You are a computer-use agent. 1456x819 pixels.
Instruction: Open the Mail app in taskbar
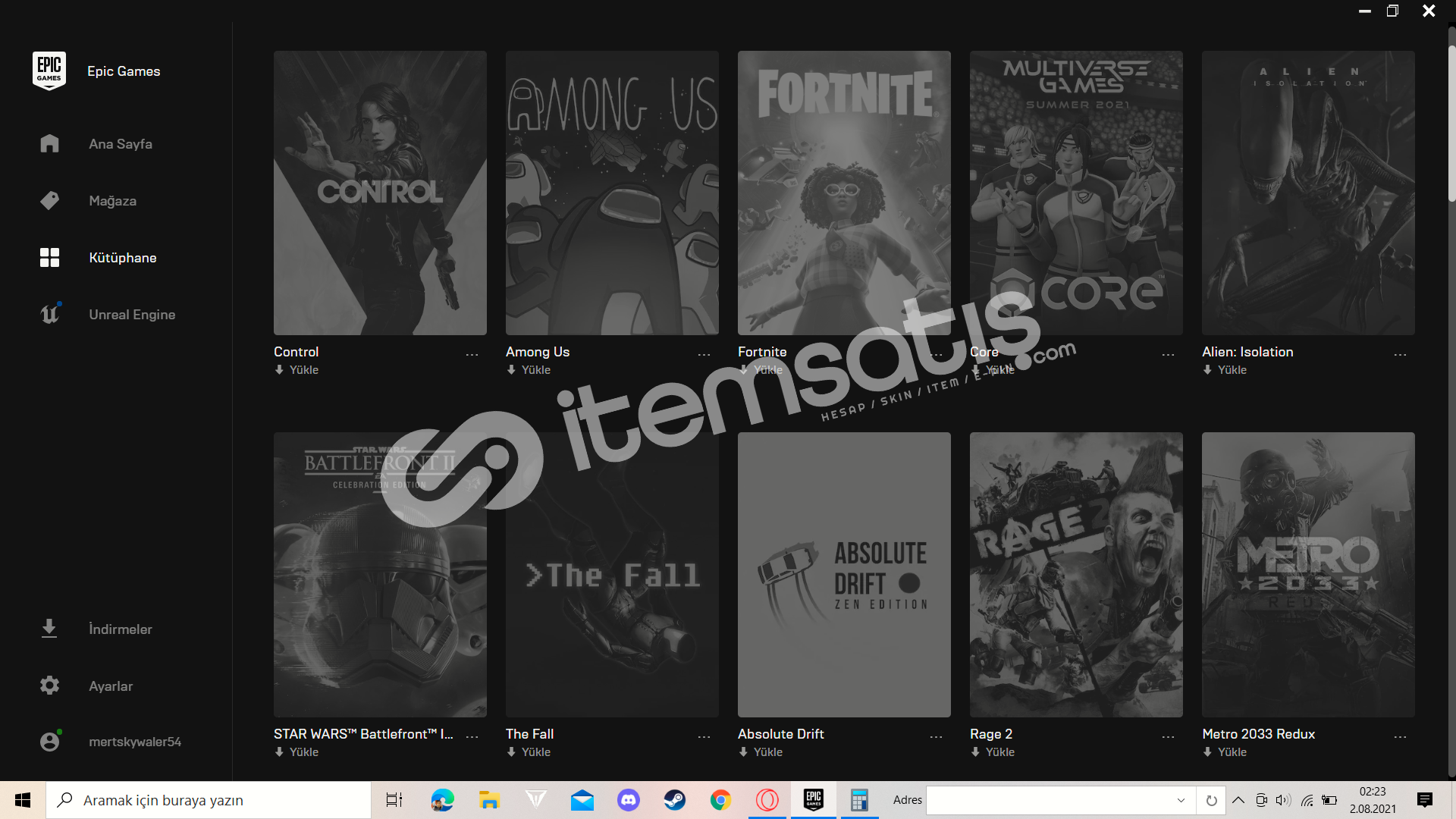tap(582, 800)
